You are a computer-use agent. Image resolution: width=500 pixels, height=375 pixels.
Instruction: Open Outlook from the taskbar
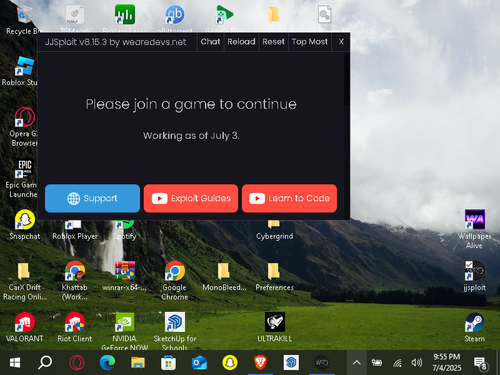pos(199,363)
